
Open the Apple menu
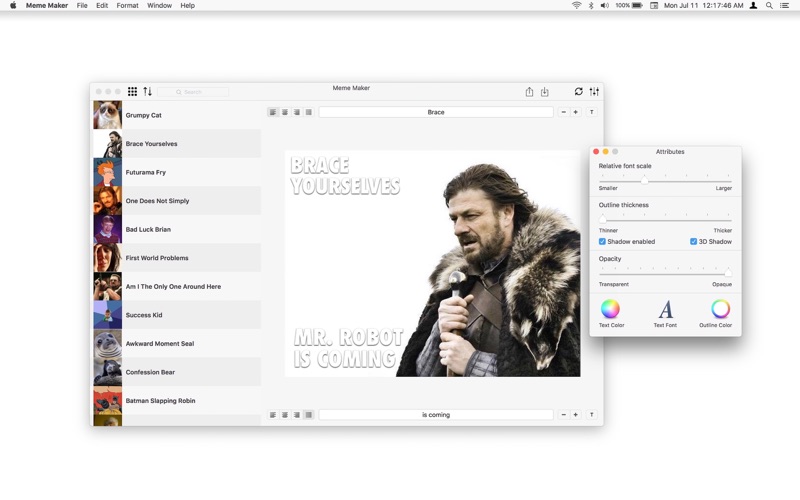coord(13,6)
